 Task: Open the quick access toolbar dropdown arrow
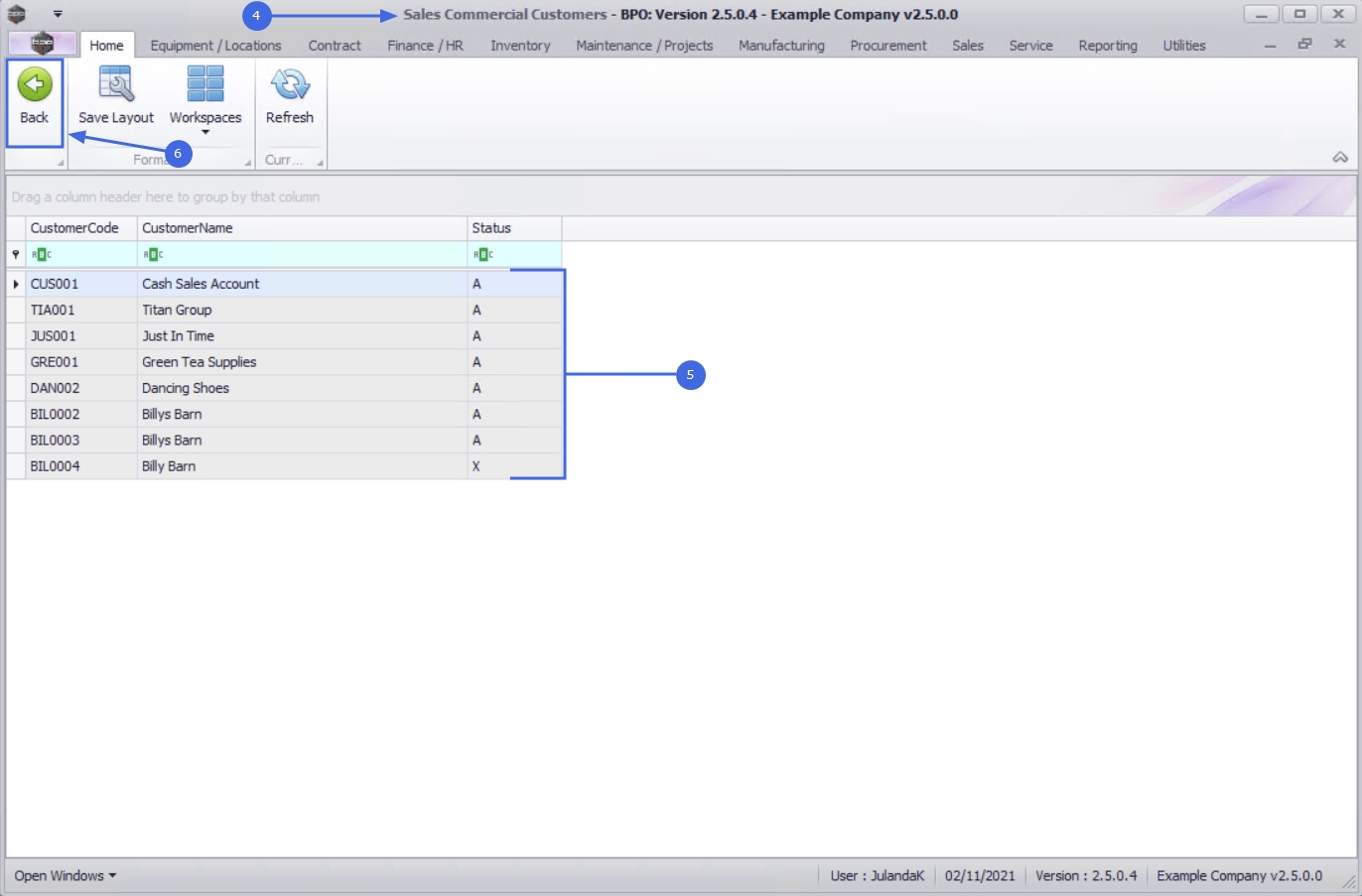pyautogui.click(x=58, y=14)
